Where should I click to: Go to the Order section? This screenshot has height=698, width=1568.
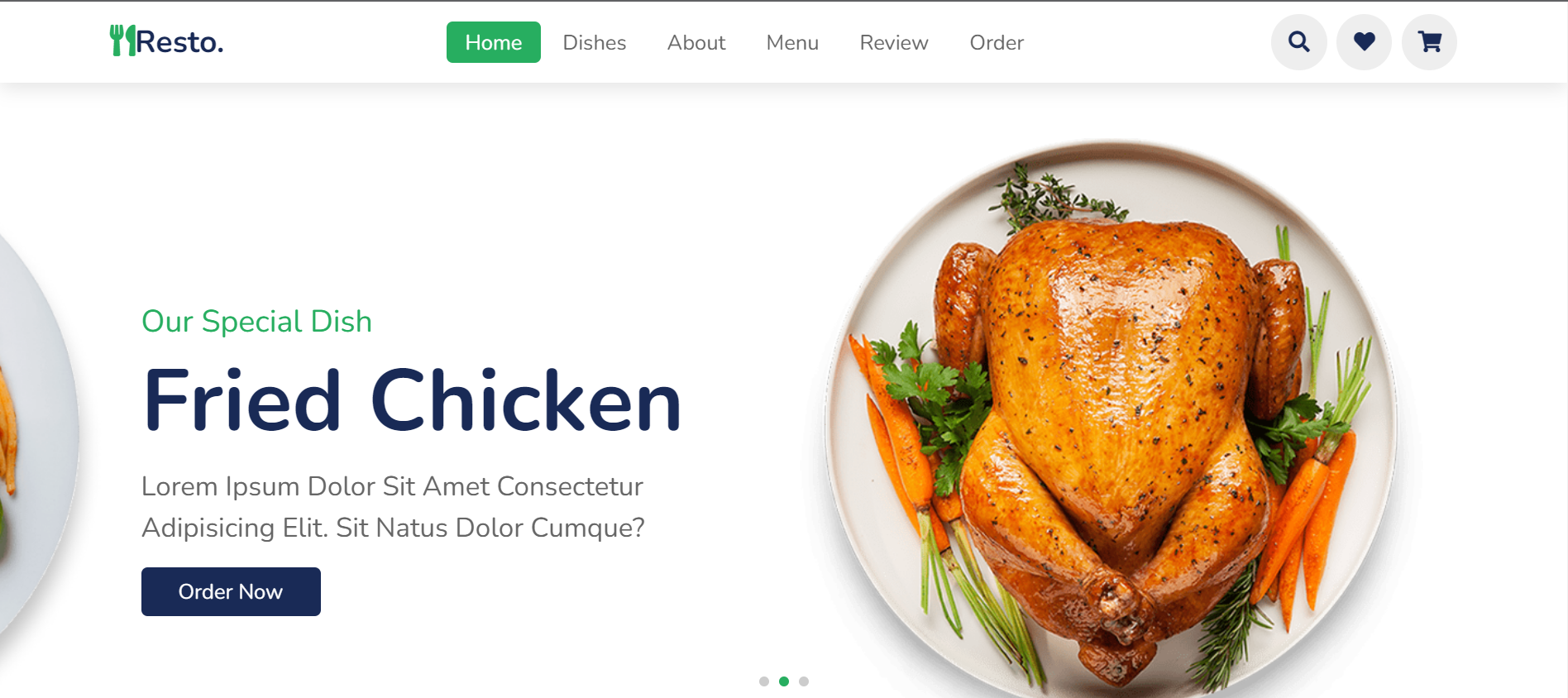[997, 42]
